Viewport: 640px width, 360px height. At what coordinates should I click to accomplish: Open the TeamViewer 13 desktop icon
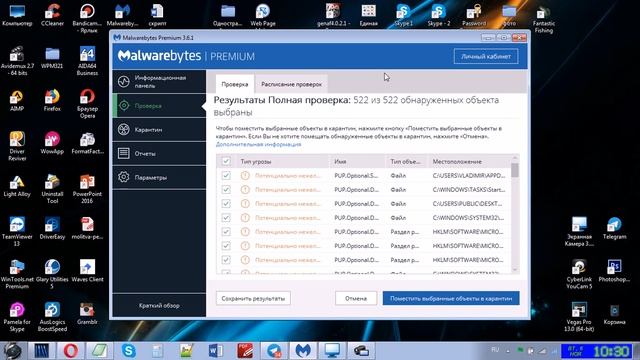point(17,231)
